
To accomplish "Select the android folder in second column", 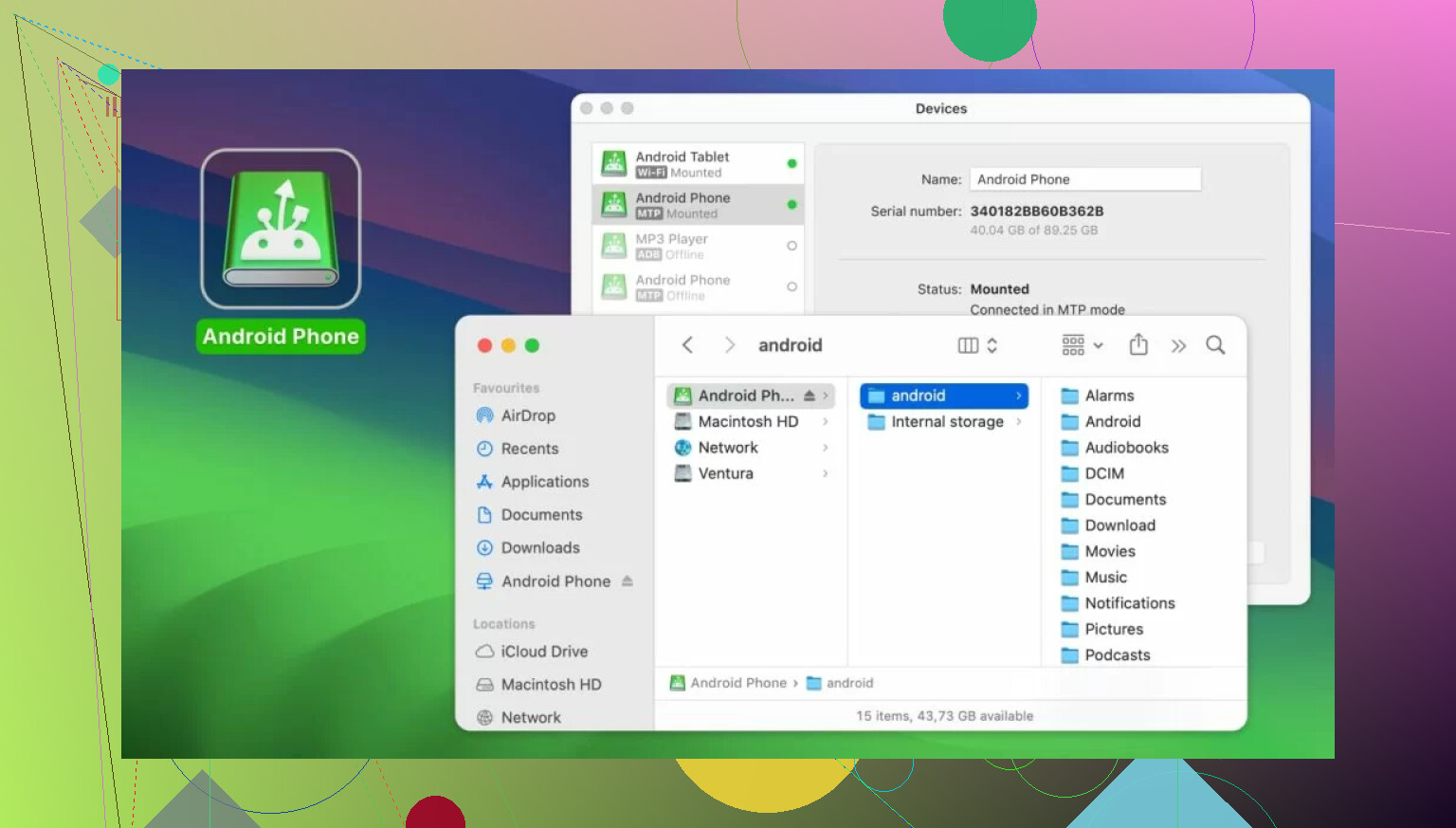I will (944, 396).
